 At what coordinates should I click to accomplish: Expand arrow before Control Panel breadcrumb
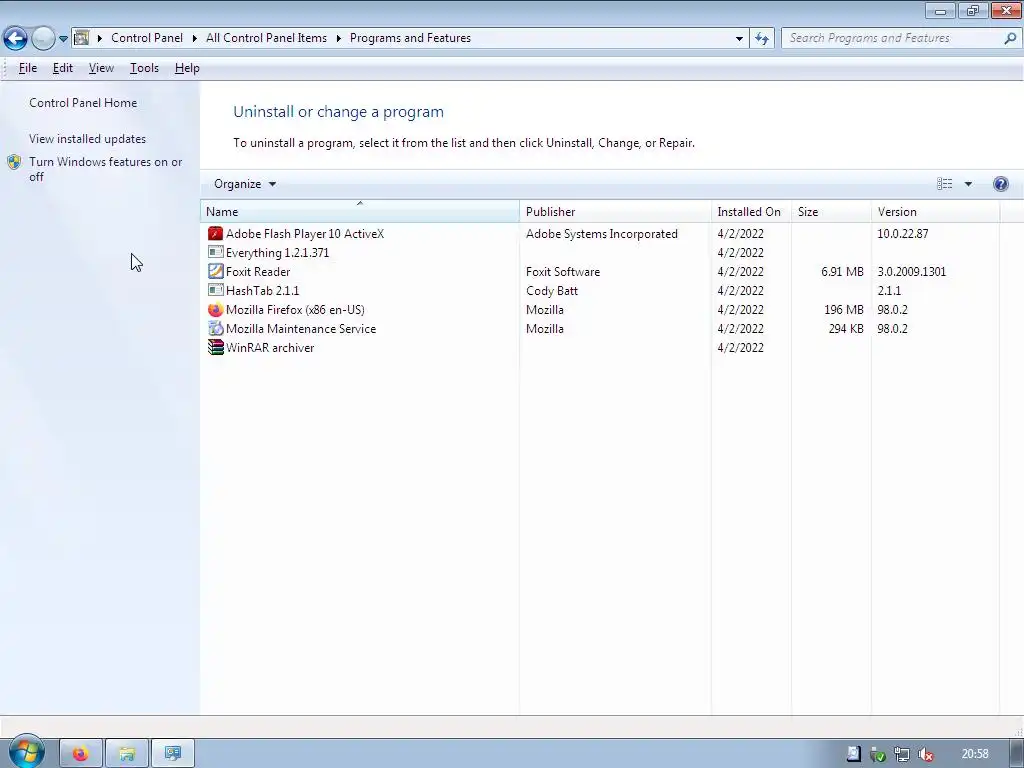100,39
